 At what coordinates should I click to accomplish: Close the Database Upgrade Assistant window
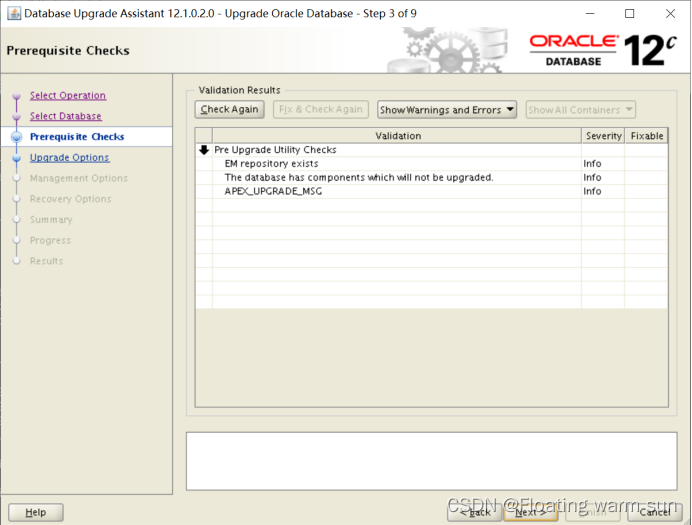(670, 14)
